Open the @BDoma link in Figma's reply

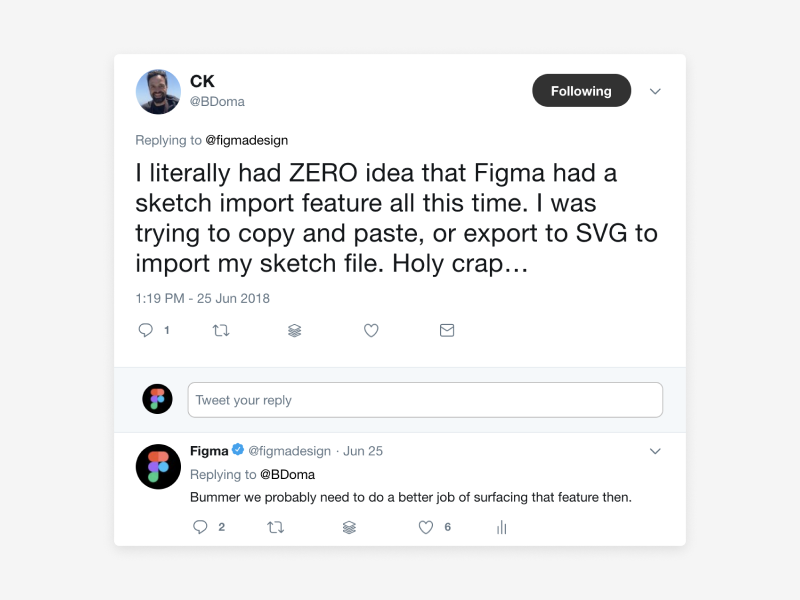pos(288,474)
